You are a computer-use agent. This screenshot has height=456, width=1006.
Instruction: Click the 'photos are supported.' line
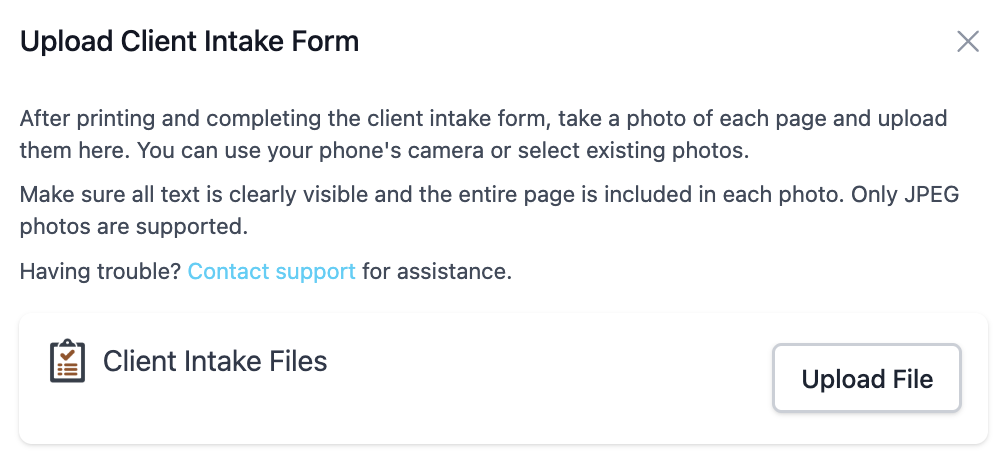(133, 227)
